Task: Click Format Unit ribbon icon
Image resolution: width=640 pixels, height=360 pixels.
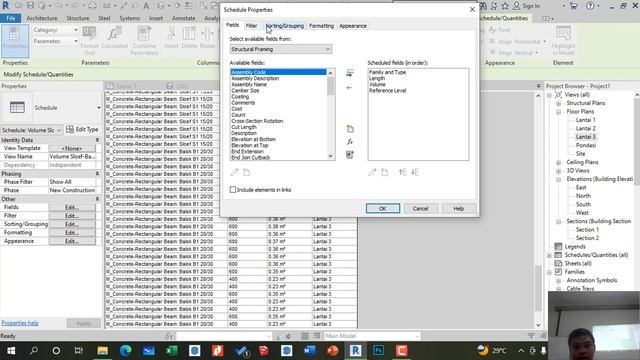Action: point(89,40)
